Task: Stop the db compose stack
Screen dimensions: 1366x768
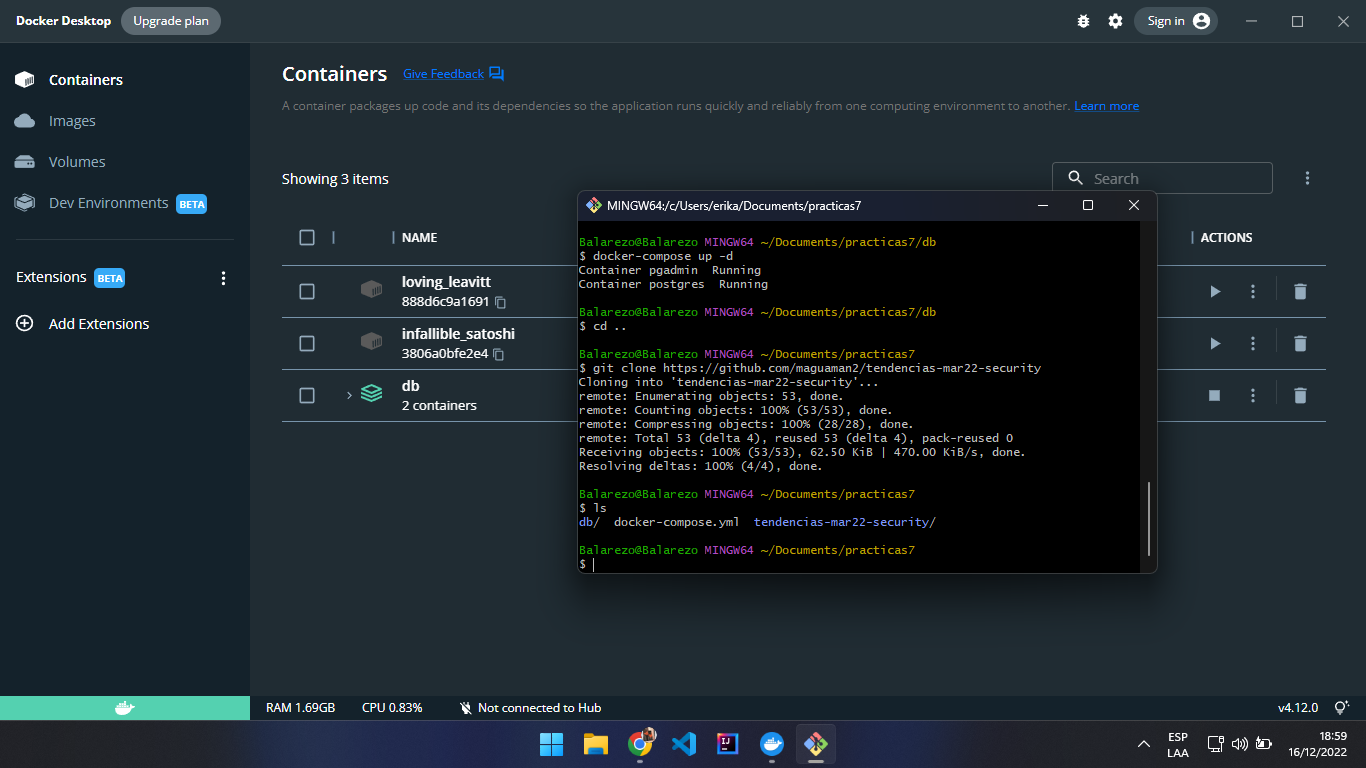Action: pyautogui.click(x=1214, y=395)
